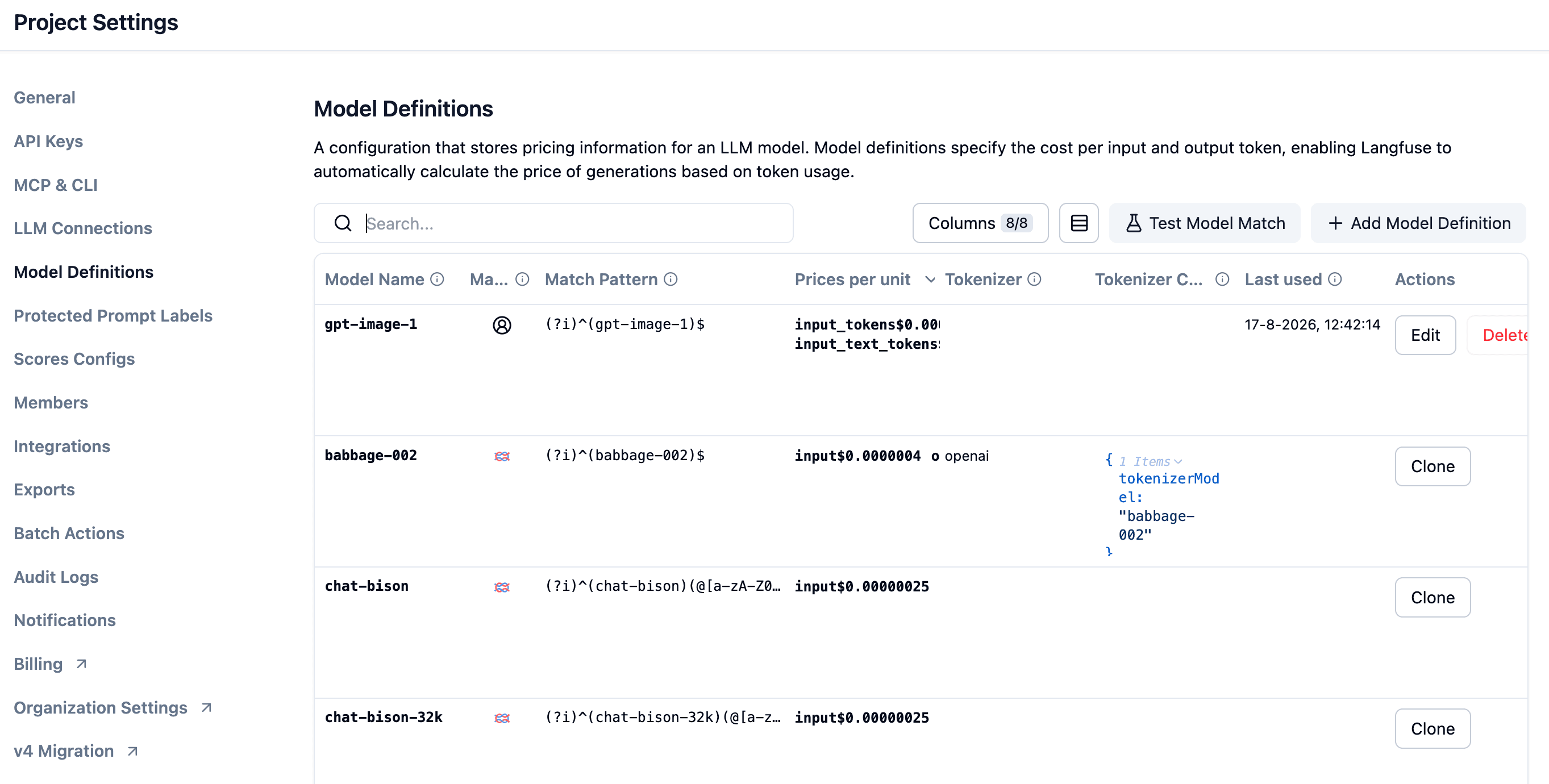Clone the chat-bison model
The image size is (1549, 784).
coord(1433,597)
